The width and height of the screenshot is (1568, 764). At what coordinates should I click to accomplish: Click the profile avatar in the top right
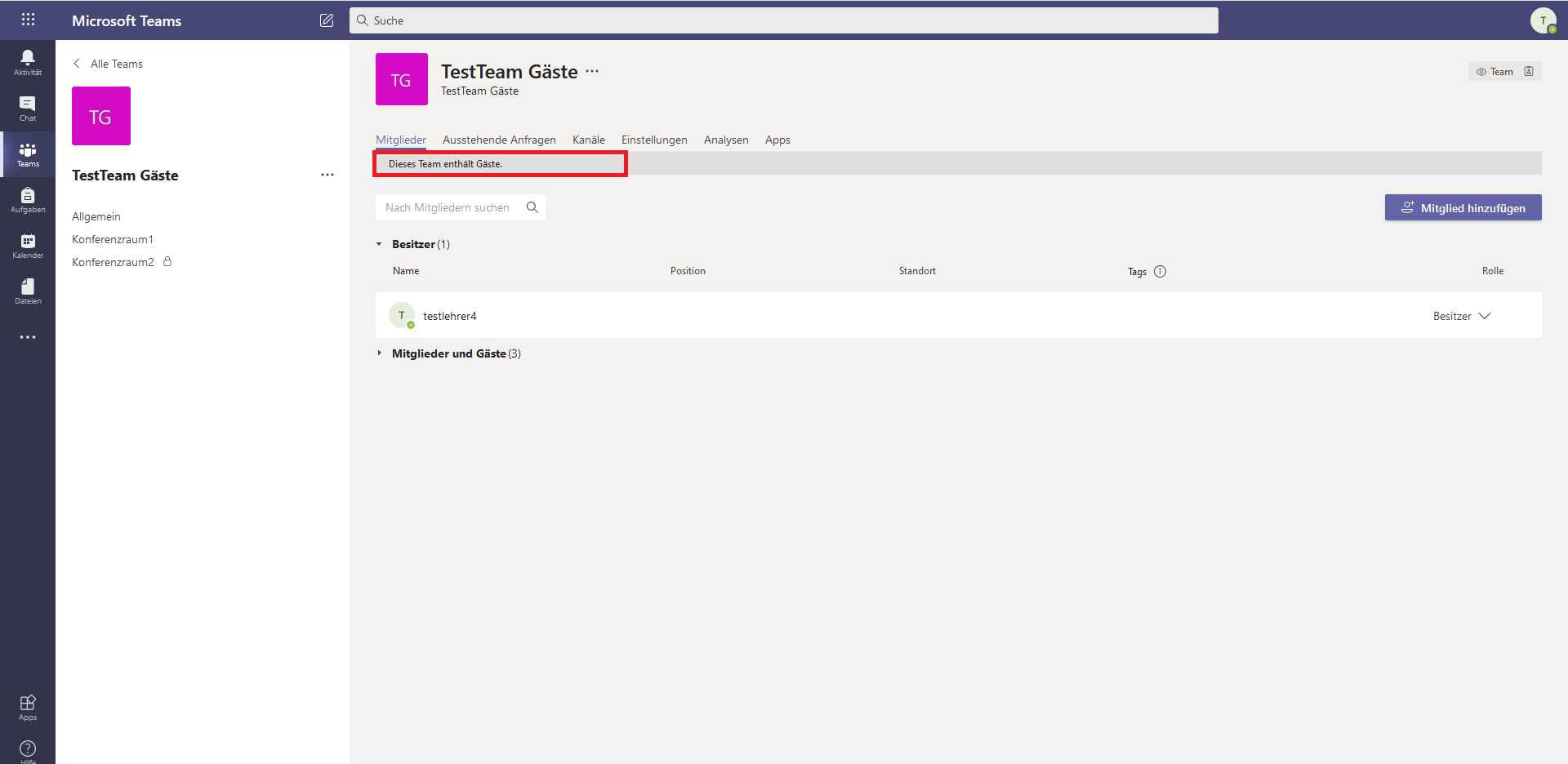[x=1543, y=20]
